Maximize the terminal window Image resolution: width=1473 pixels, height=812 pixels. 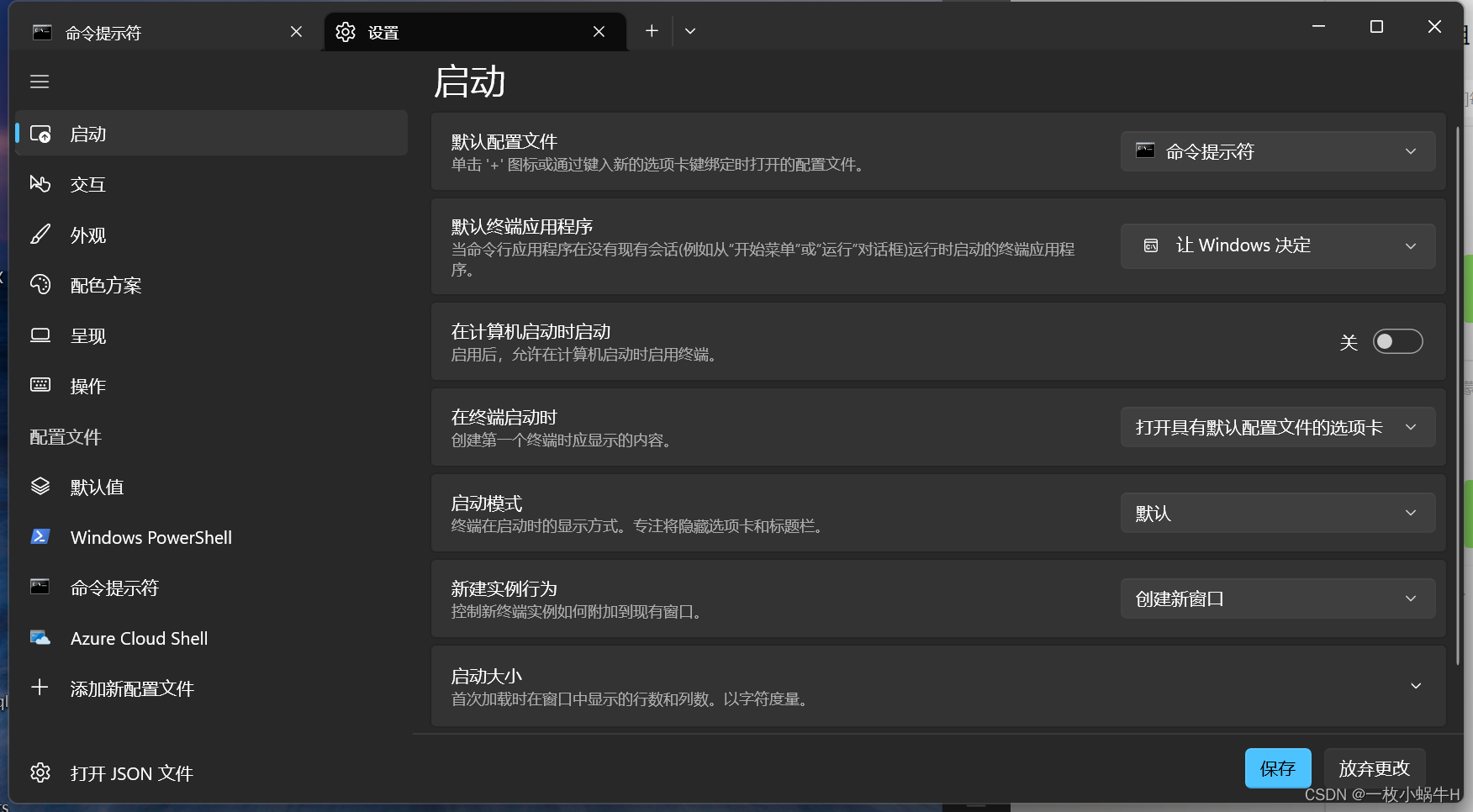tap(1376, 27)
